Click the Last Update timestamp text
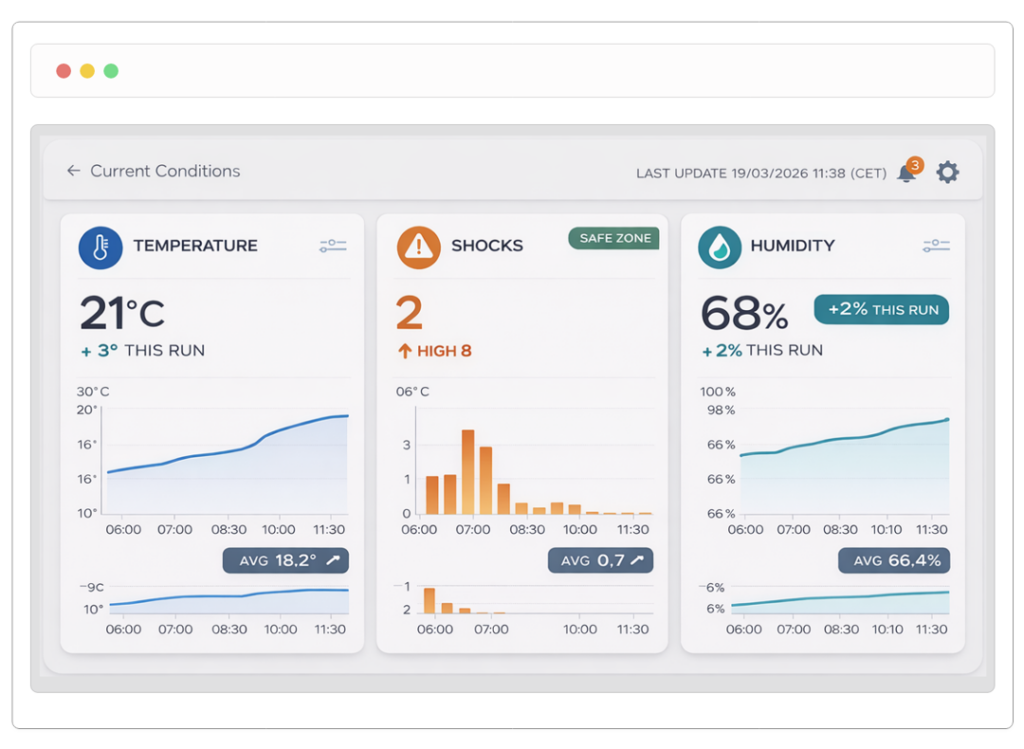Screen dimensions: 1024x749 tap(761, 173)
